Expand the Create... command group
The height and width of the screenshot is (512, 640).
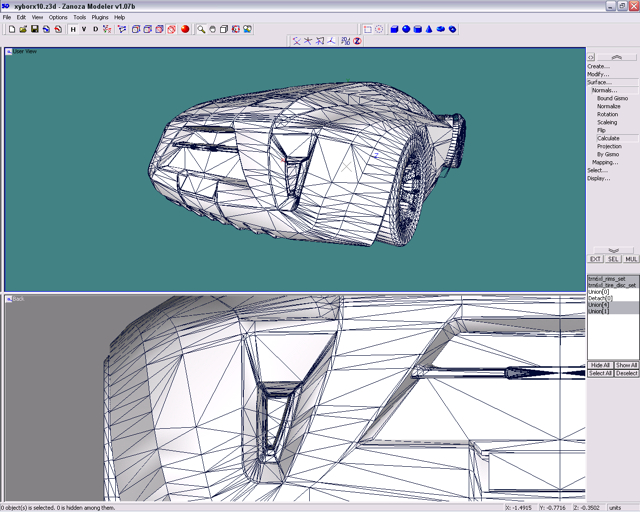tap(598, 66)
